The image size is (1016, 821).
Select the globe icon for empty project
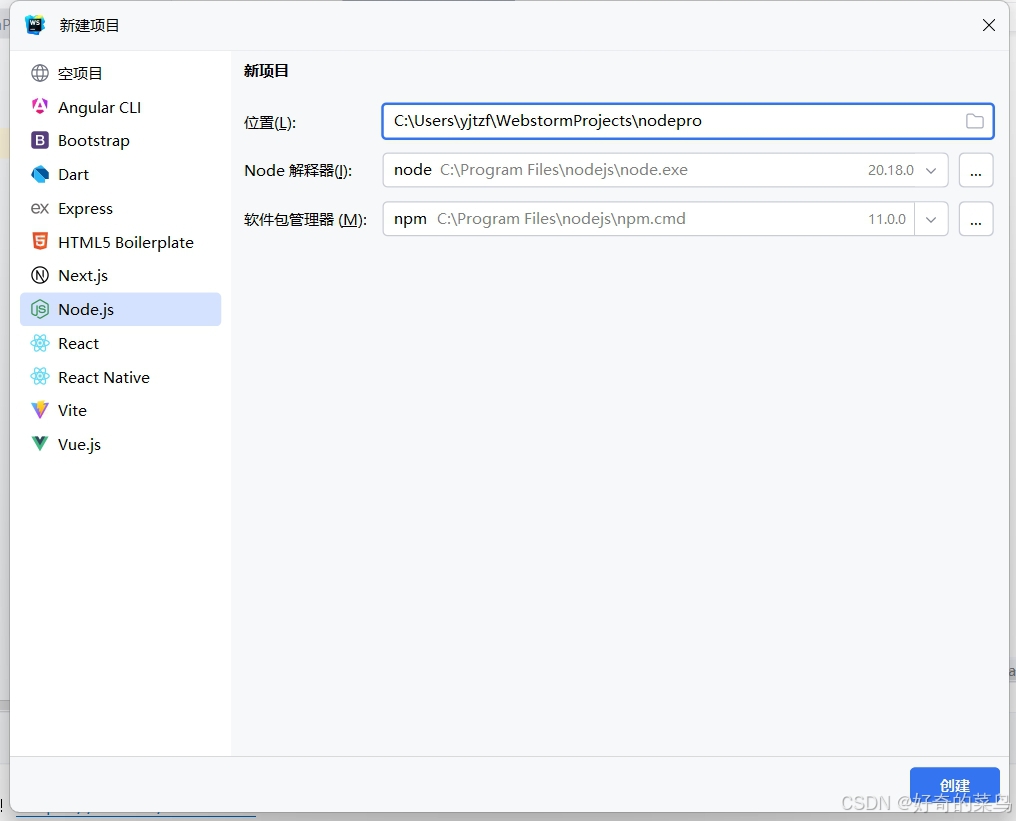click(40, 73)
